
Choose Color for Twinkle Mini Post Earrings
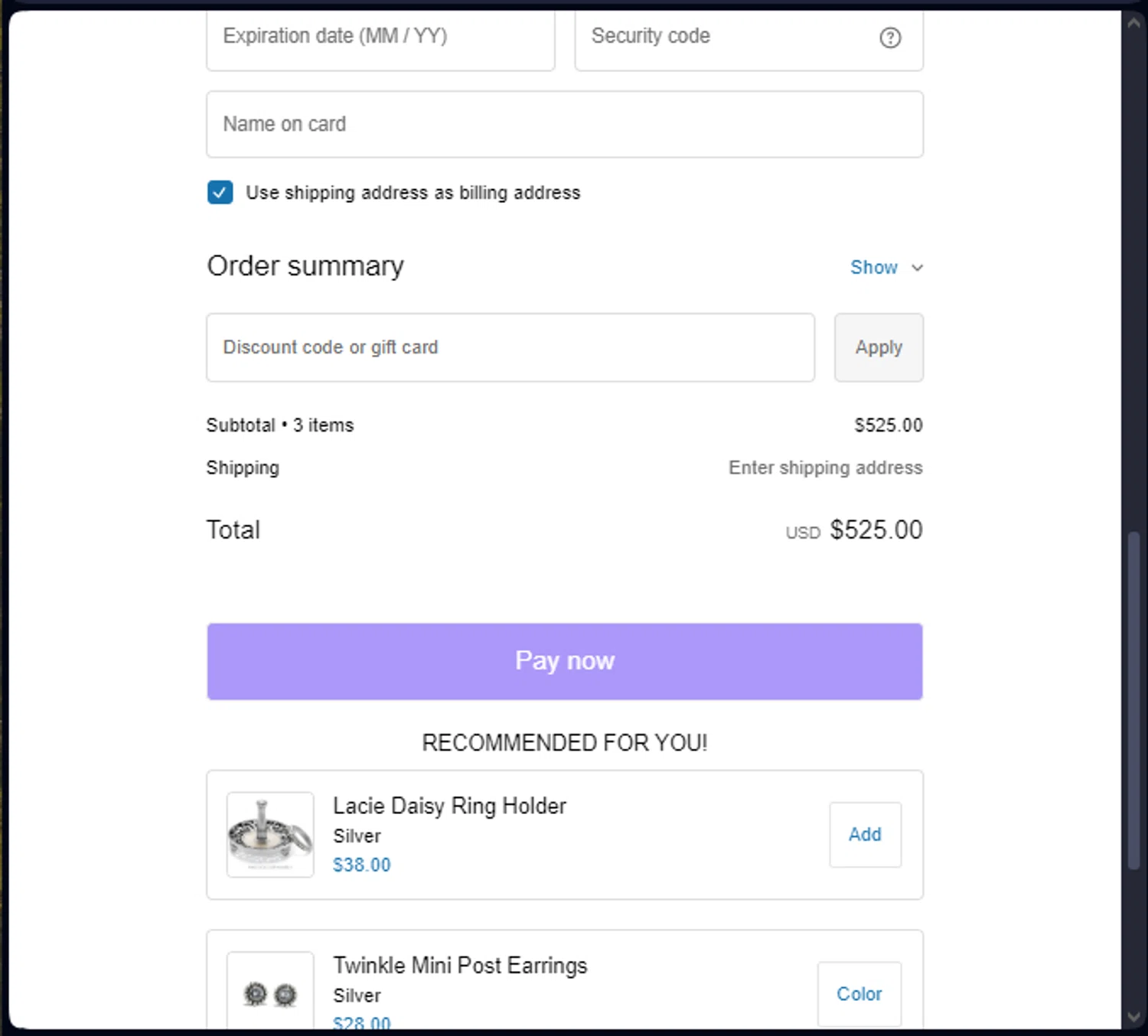tap(859, 994)
